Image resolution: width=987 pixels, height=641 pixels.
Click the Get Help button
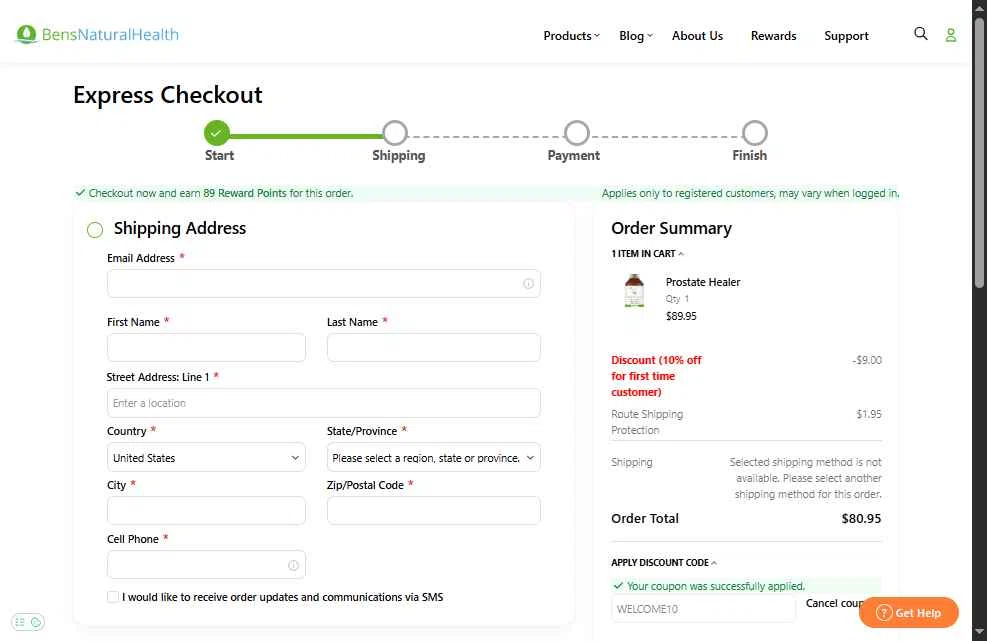click(908, 613)
